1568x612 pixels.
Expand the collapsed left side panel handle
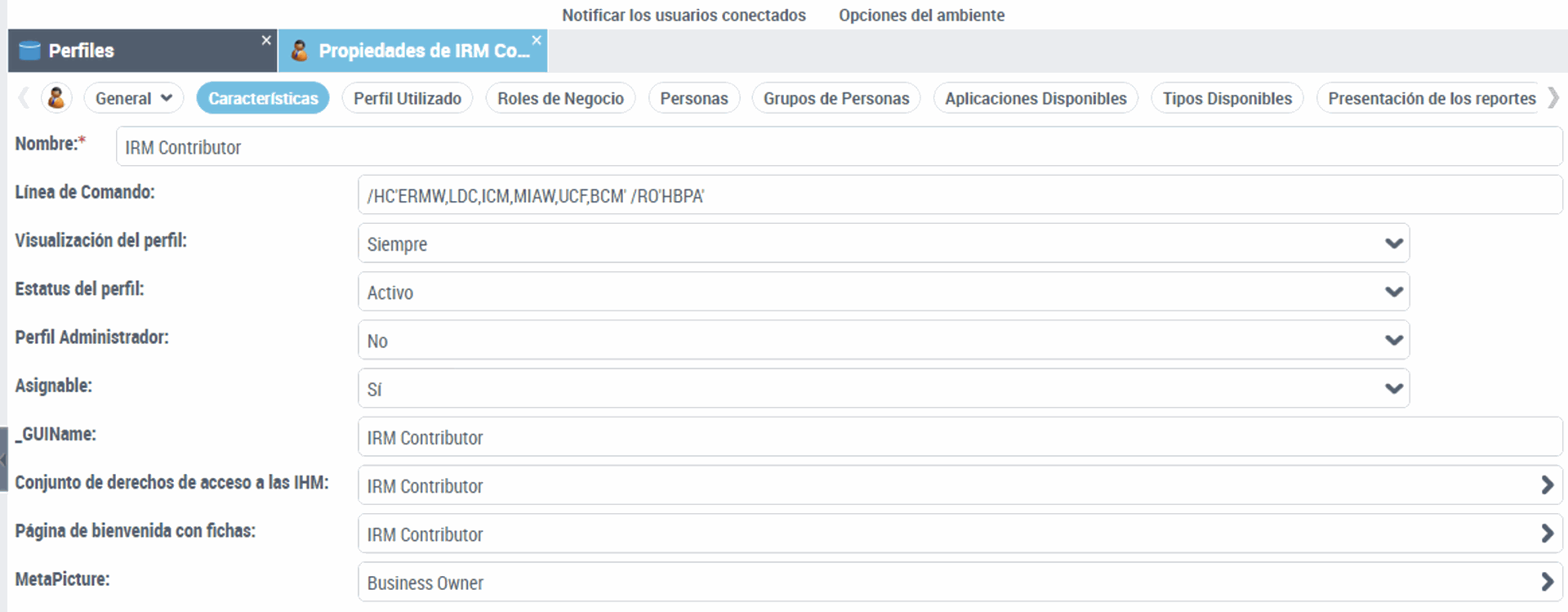(3, 459)
